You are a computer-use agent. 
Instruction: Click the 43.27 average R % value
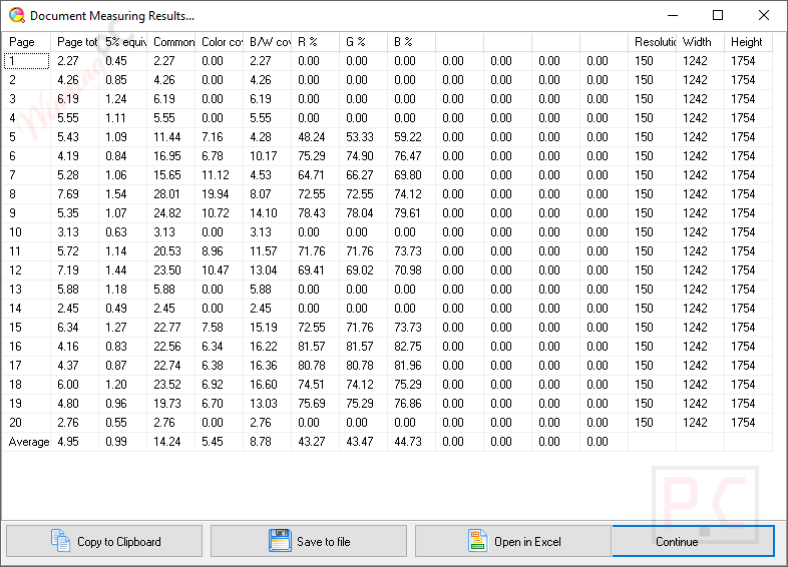coord(311,442)
